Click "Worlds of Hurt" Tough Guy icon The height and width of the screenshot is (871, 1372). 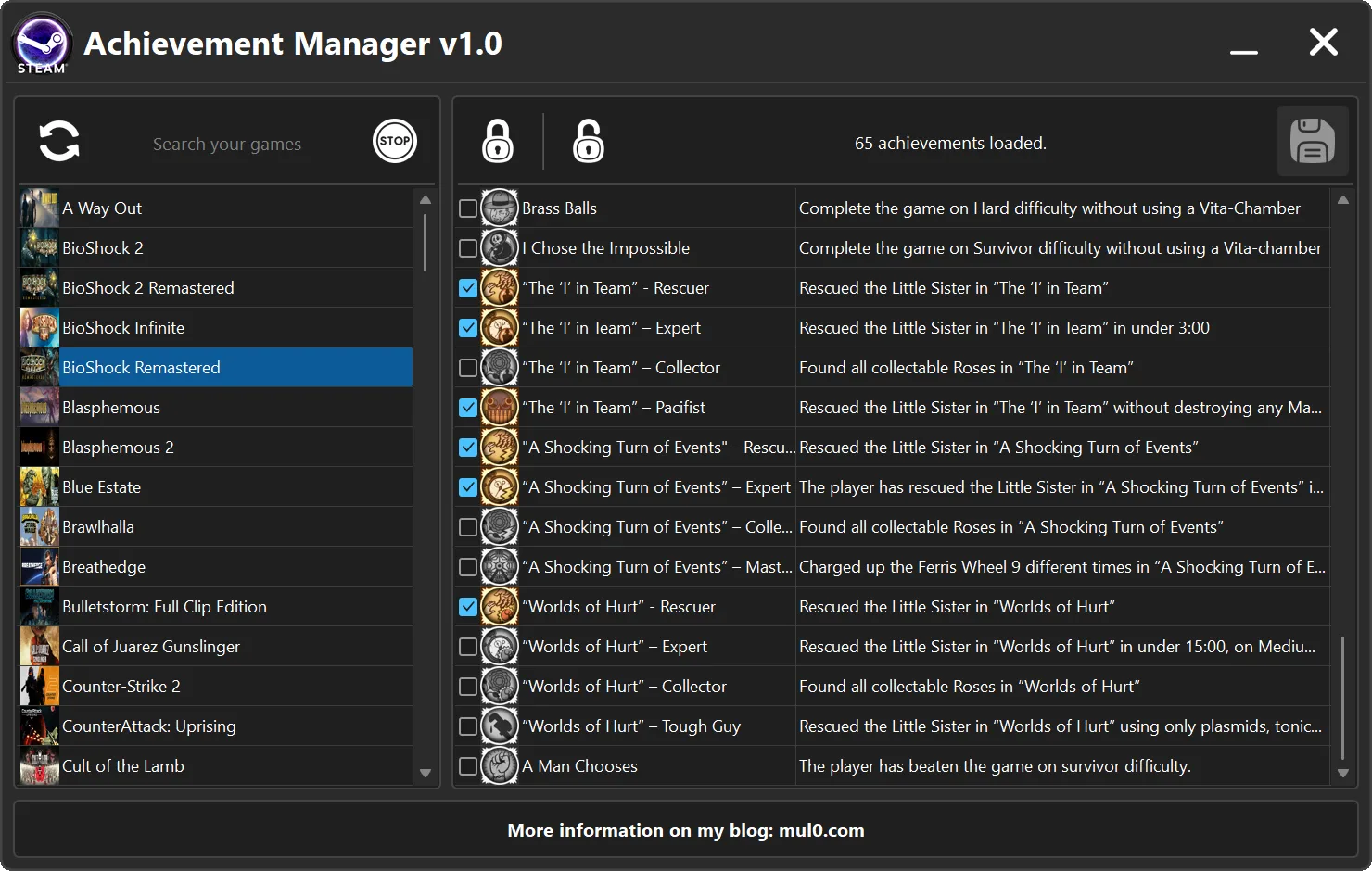500,726
